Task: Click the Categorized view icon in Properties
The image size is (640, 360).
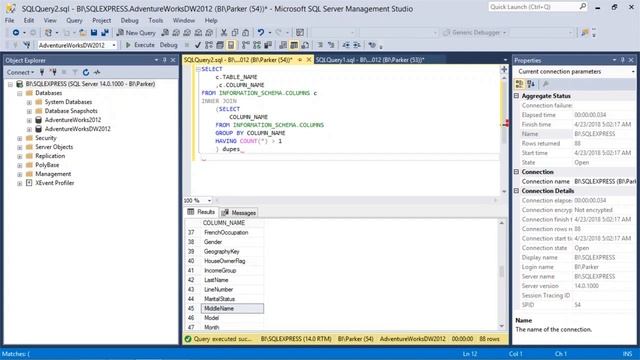Action: coord(520,84)
